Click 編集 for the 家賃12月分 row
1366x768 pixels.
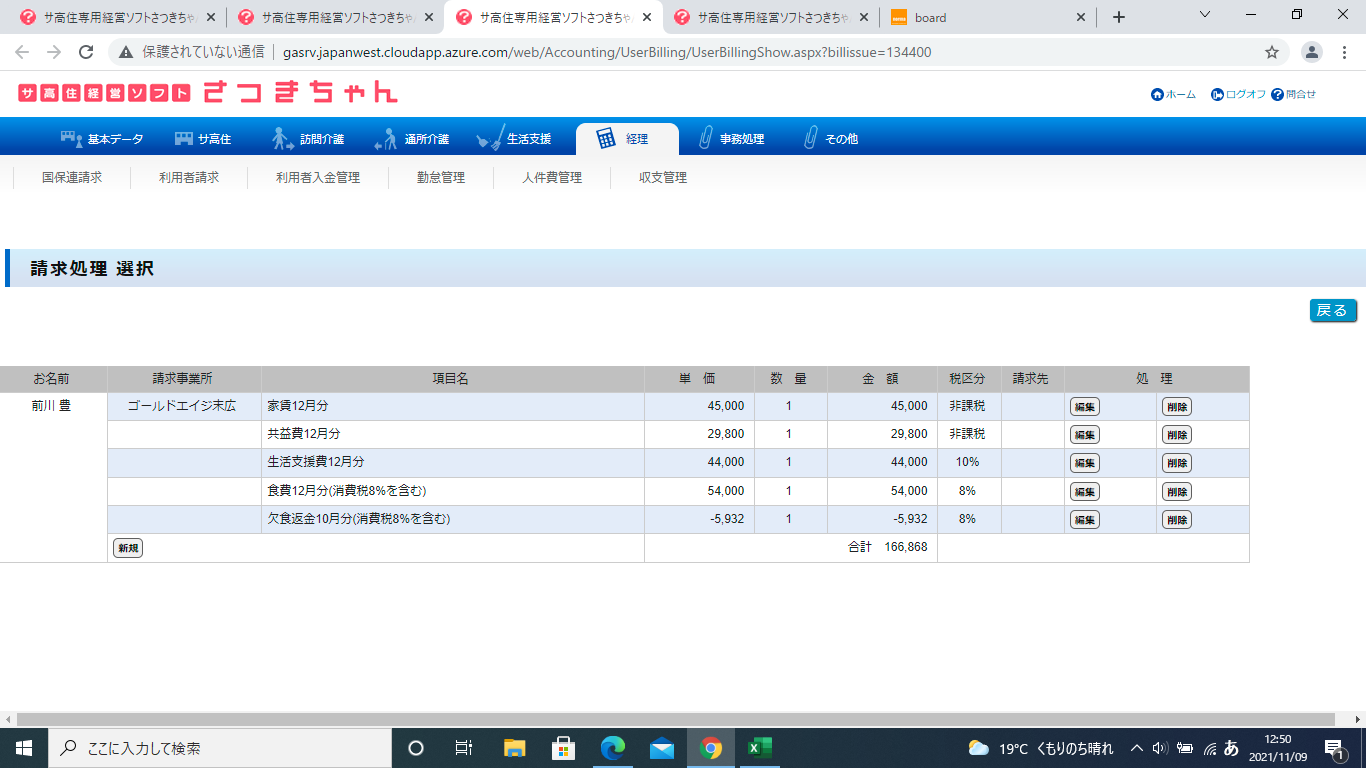1084,407
